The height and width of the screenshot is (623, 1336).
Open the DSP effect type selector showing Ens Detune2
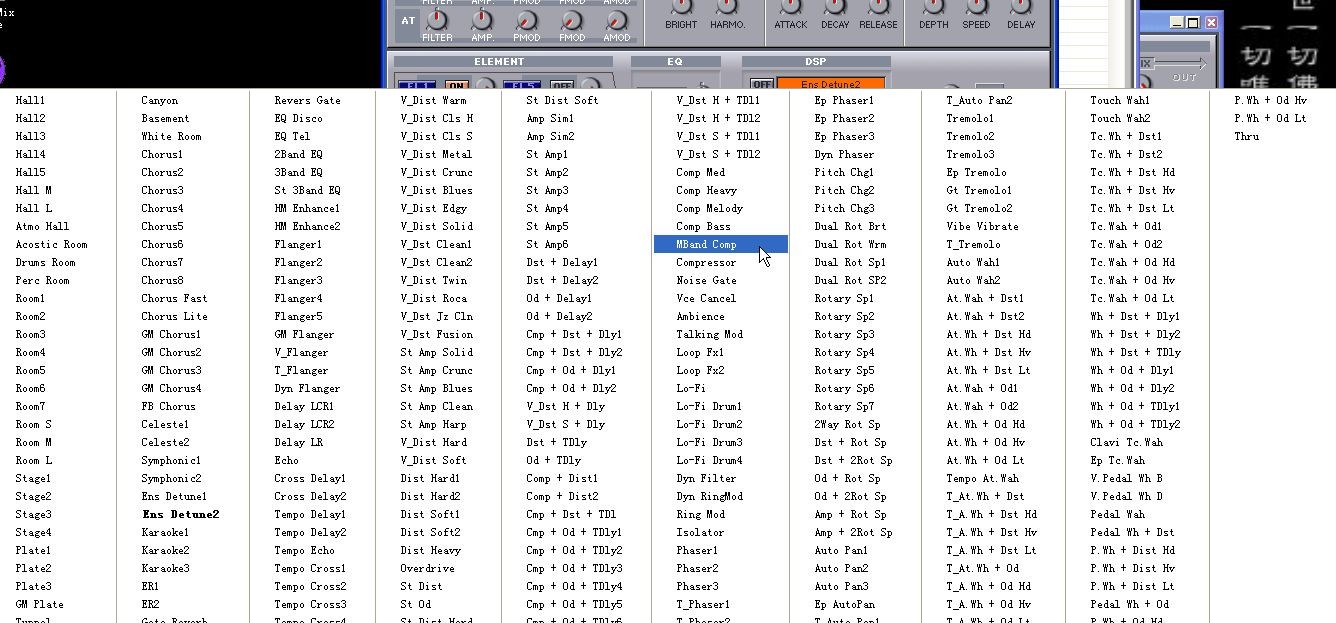pos(831,84)
